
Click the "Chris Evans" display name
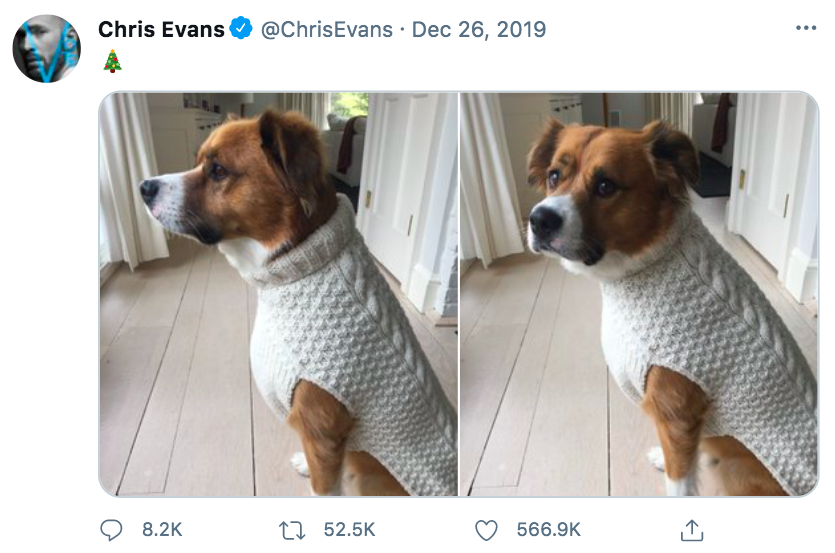(161, 29)
